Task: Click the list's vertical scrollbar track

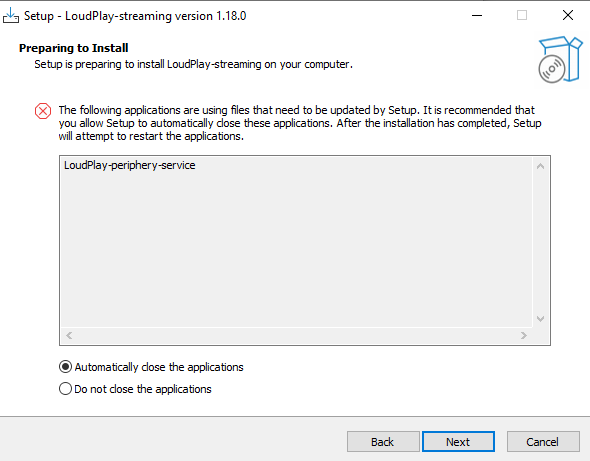Action: 540,242
